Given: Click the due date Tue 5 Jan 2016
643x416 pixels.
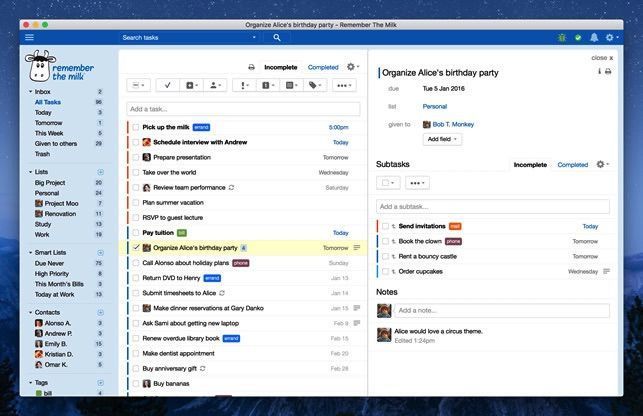Looking at the screenshot, I should pyautogui.click(x=443, y=89).
